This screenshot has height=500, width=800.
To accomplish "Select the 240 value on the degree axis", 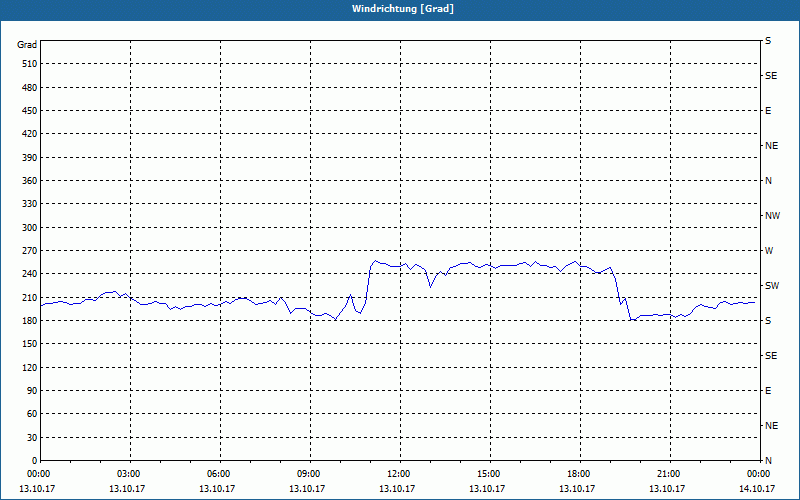I will (30, 274).
